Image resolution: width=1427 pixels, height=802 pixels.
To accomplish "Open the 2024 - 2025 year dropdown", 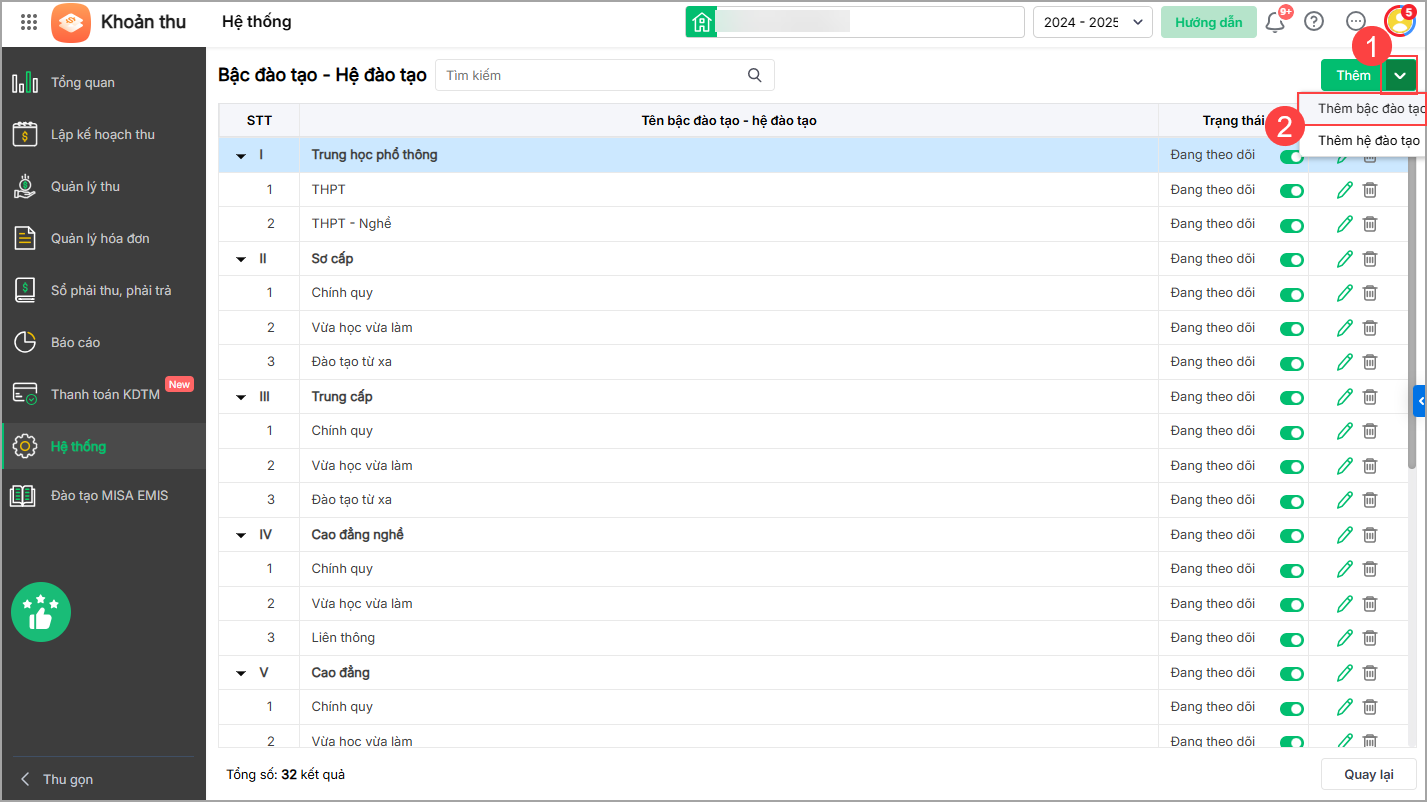I will pos(1093,22).
